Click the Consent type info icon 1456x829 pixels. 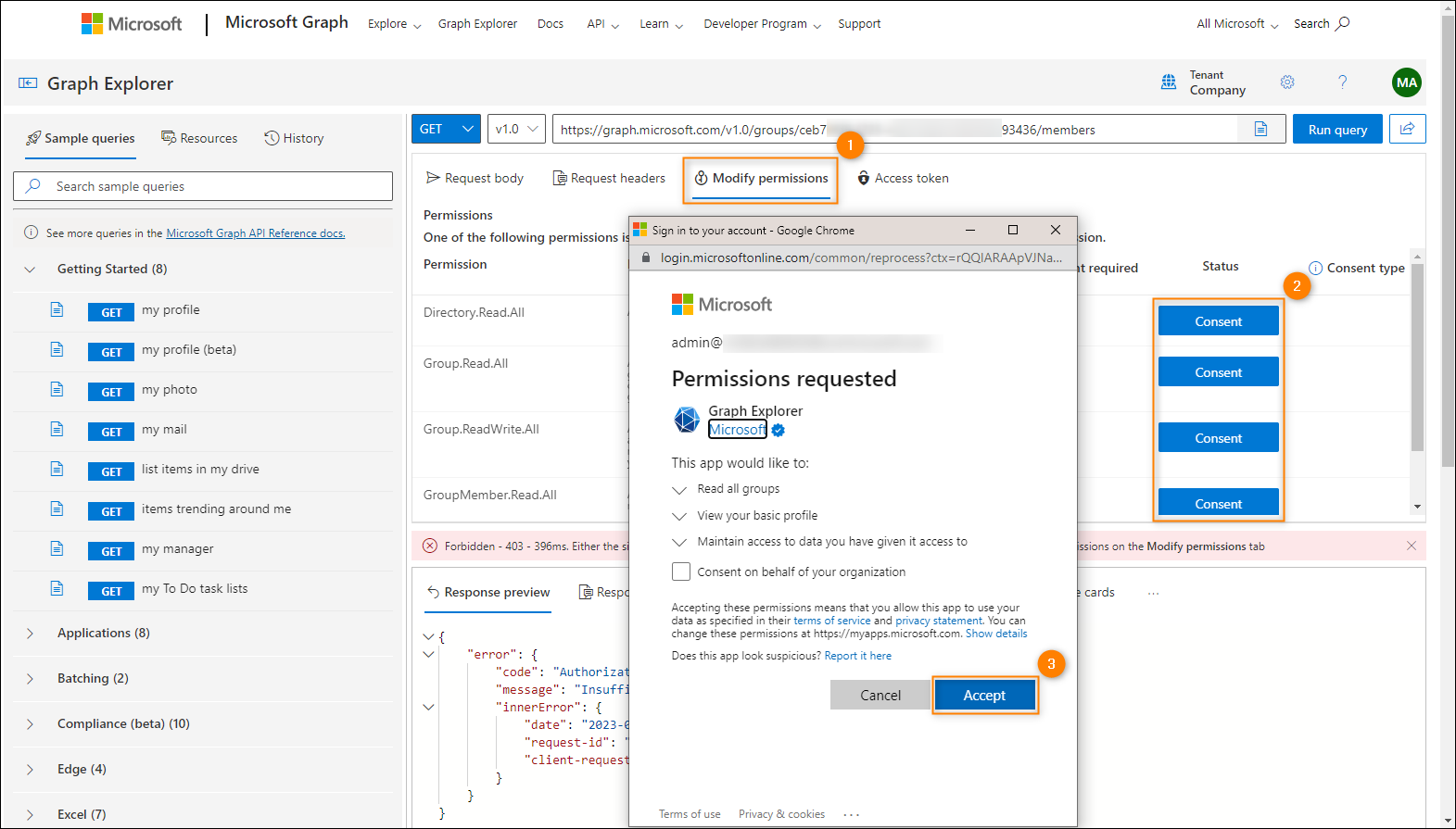1316,268
